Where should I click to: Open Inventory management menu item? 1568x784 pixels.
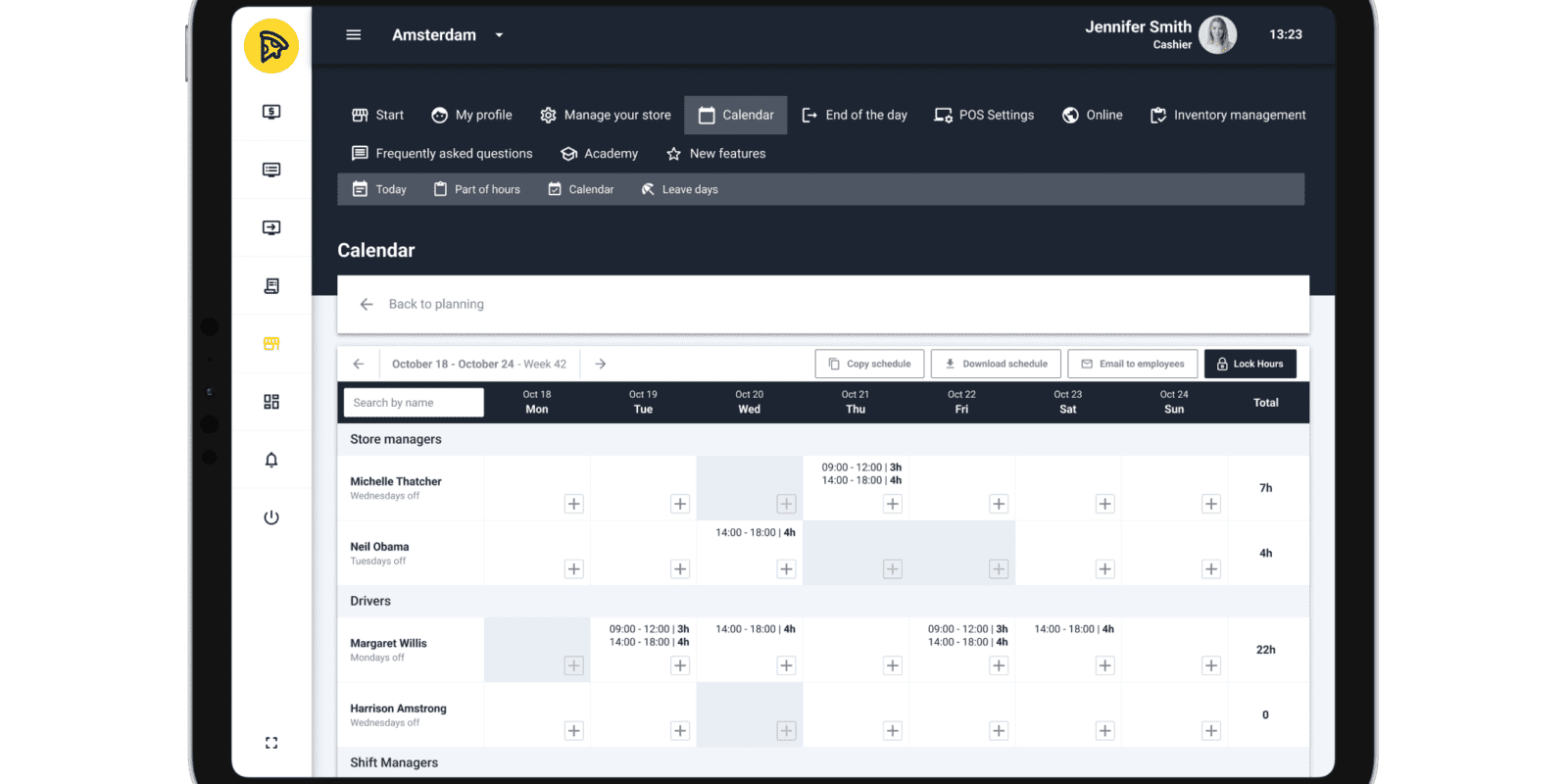coord(1228,115)
